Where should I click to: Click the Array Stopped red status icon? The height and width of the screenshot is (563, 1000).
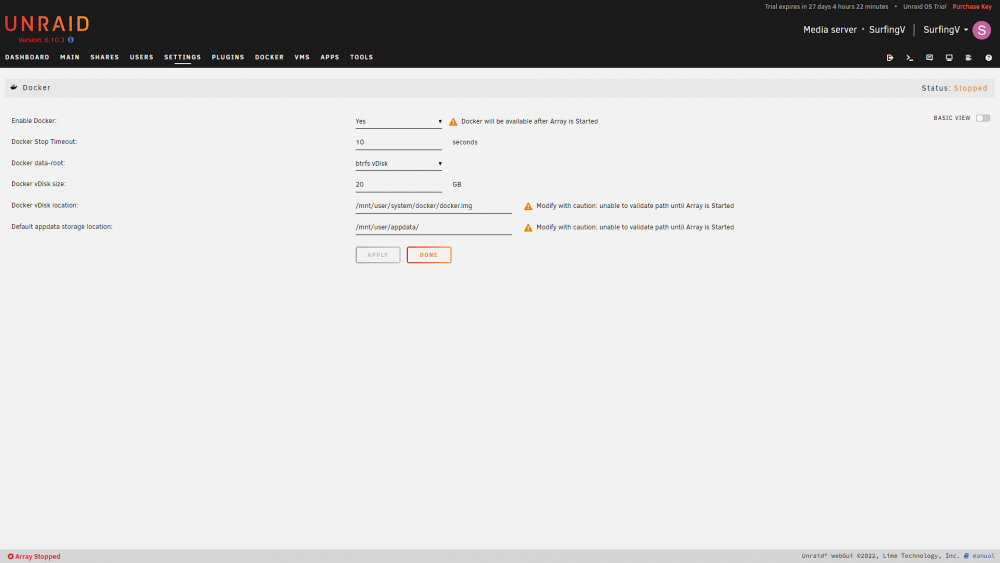tap(10, 557)
